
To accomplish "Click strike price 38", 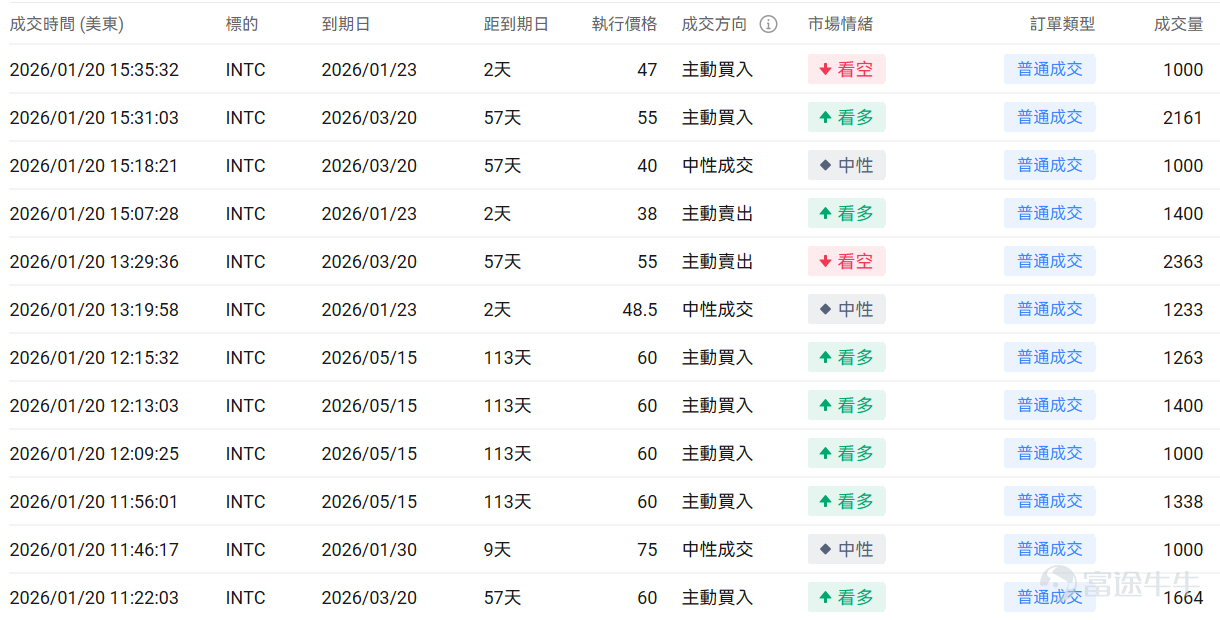I will click(x=648, y=214).
